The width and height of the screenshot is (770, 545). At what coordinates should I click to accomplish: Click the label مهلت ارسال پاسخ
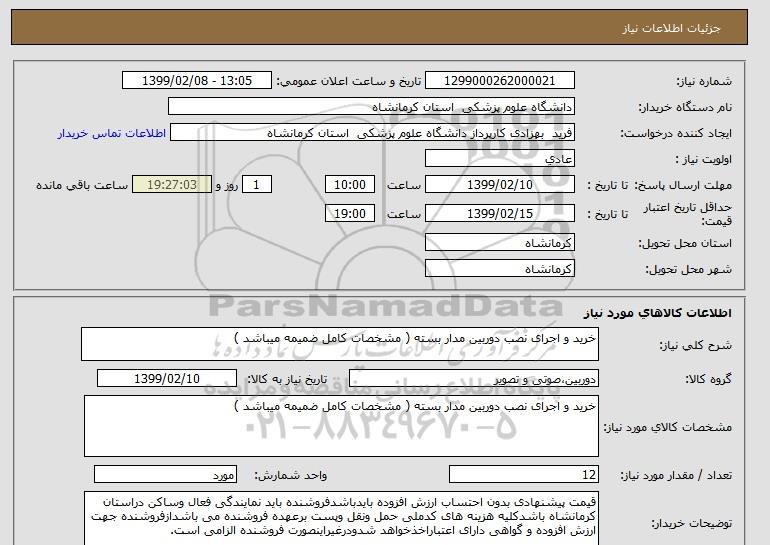tap(683, 186)
